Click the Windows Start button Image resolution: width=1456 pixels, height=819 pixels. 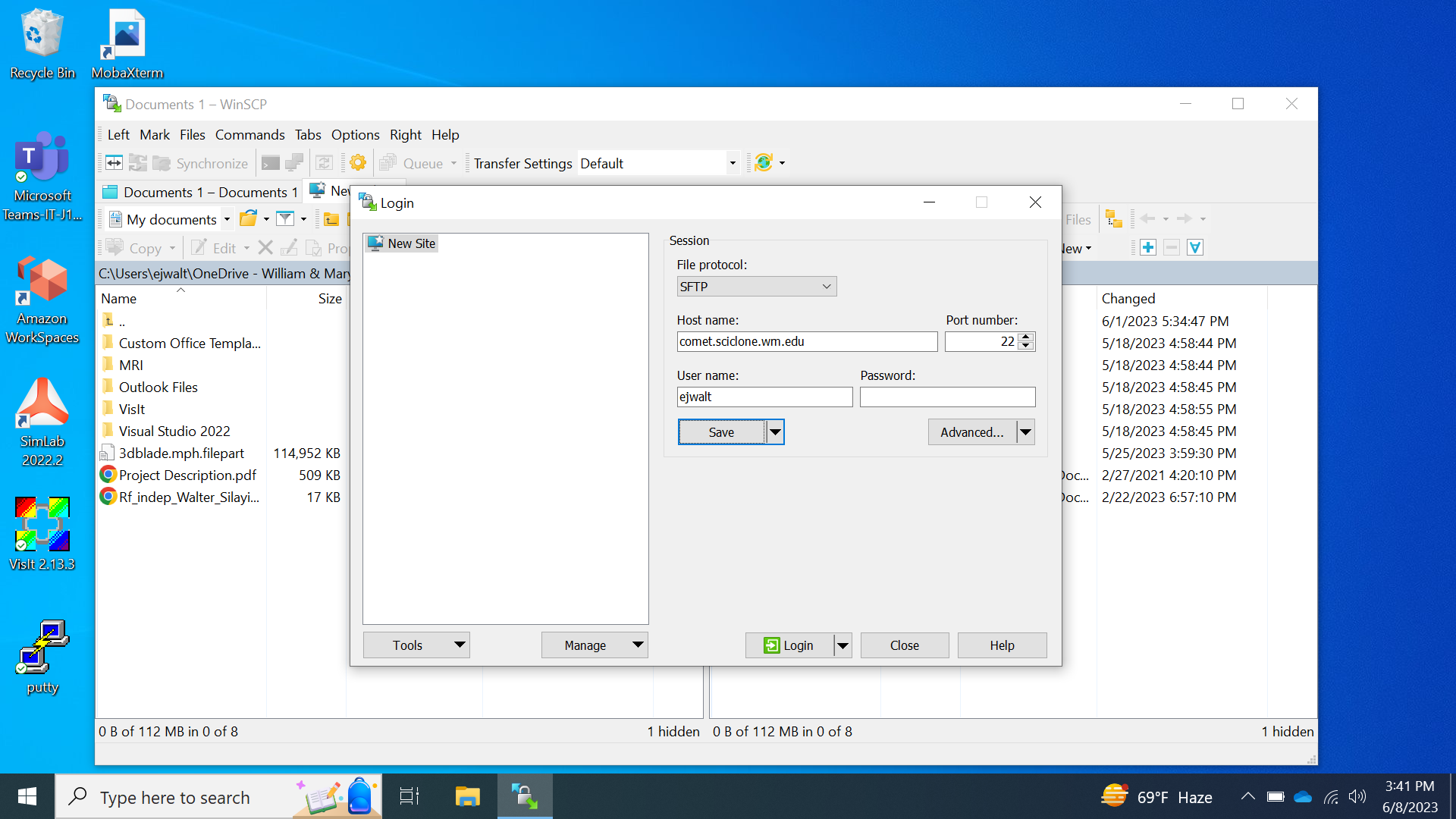coord(27,796)
